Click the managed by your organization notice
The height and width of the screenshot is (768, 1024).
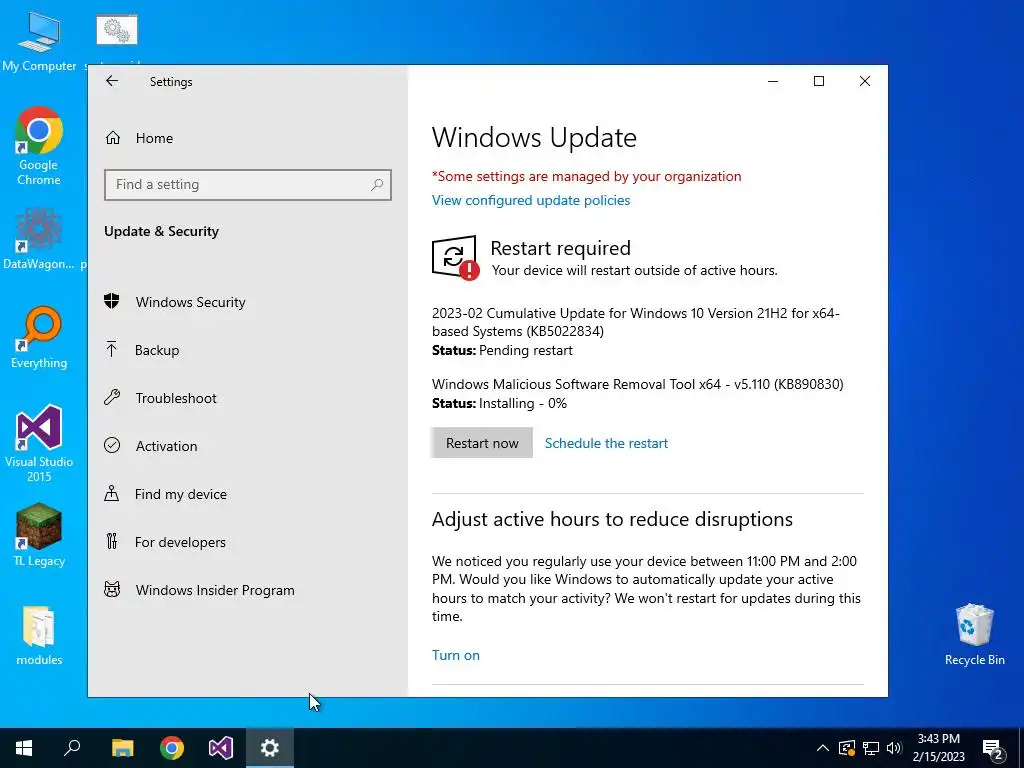(586, 176)
